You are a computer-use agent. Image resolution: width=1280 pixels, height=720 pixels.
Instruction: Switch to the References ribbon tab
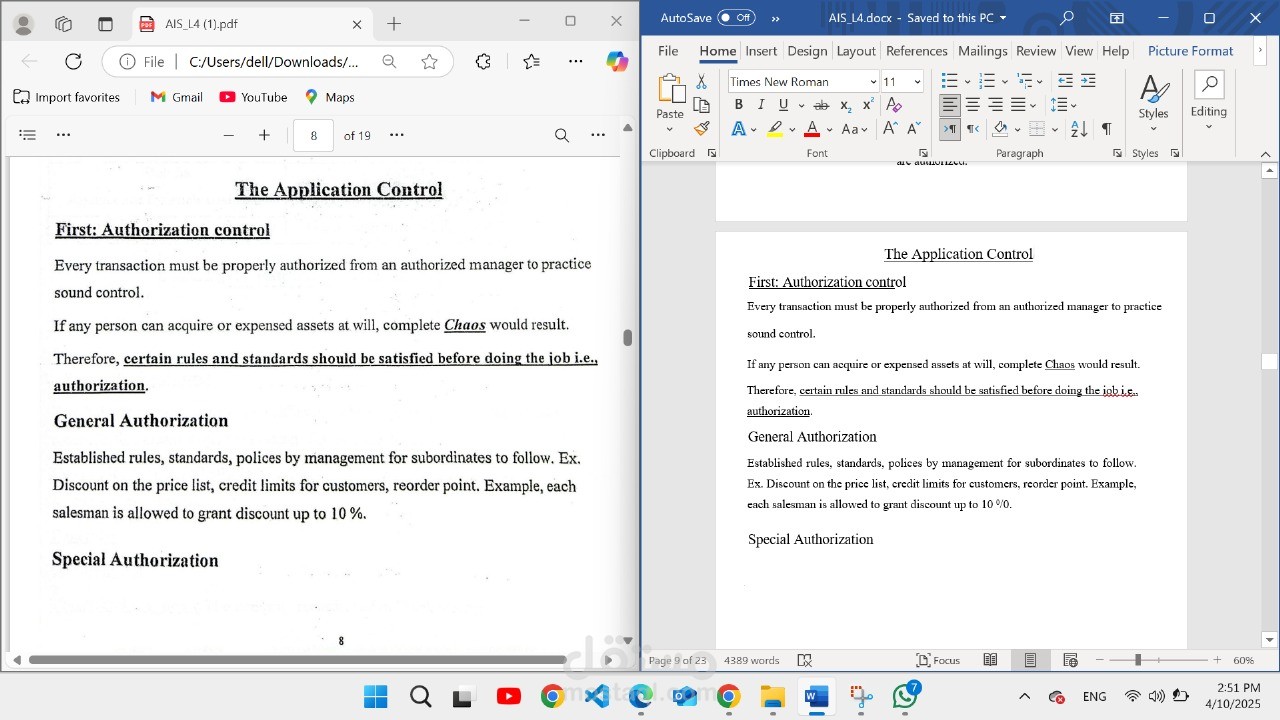tap(917, 51)
